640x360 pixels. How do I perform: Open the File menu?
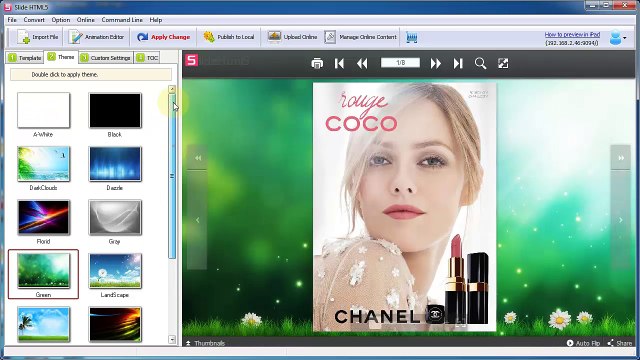coord(12,20)
